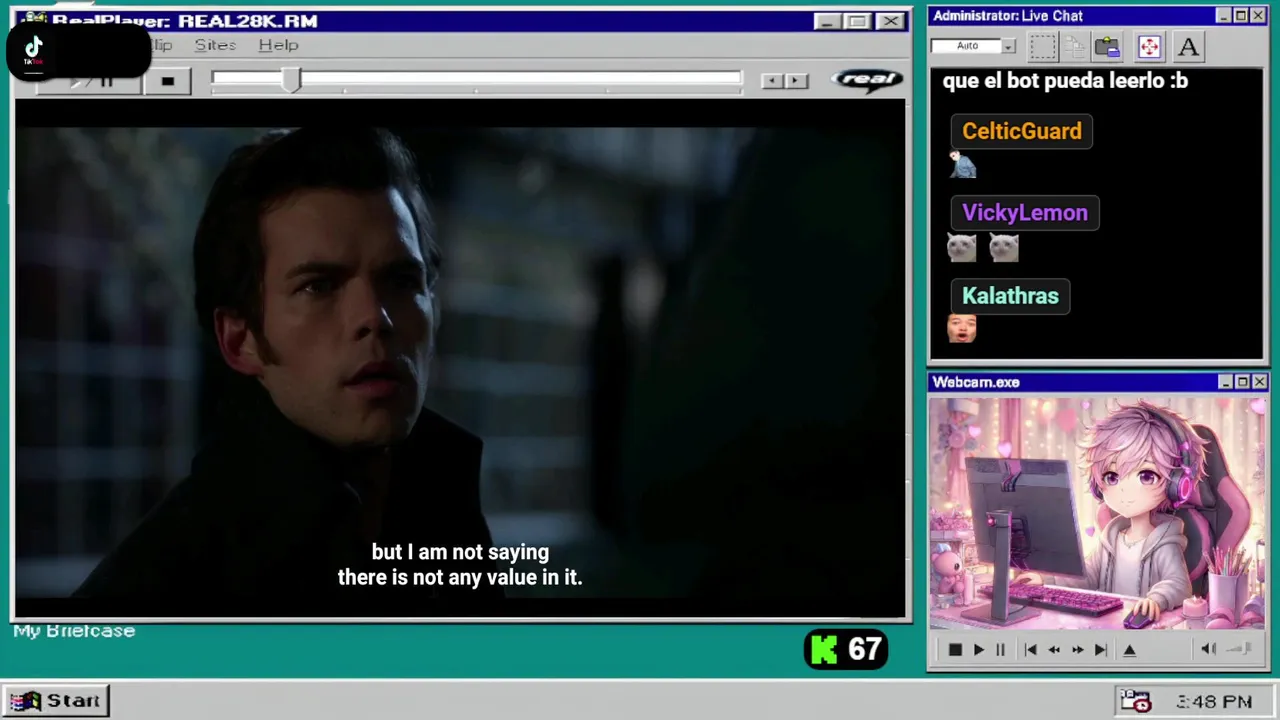This screenshot has width=1280, height=720.
Task: Eject in the Webcam.exe player
Action: coord(1130,650)
